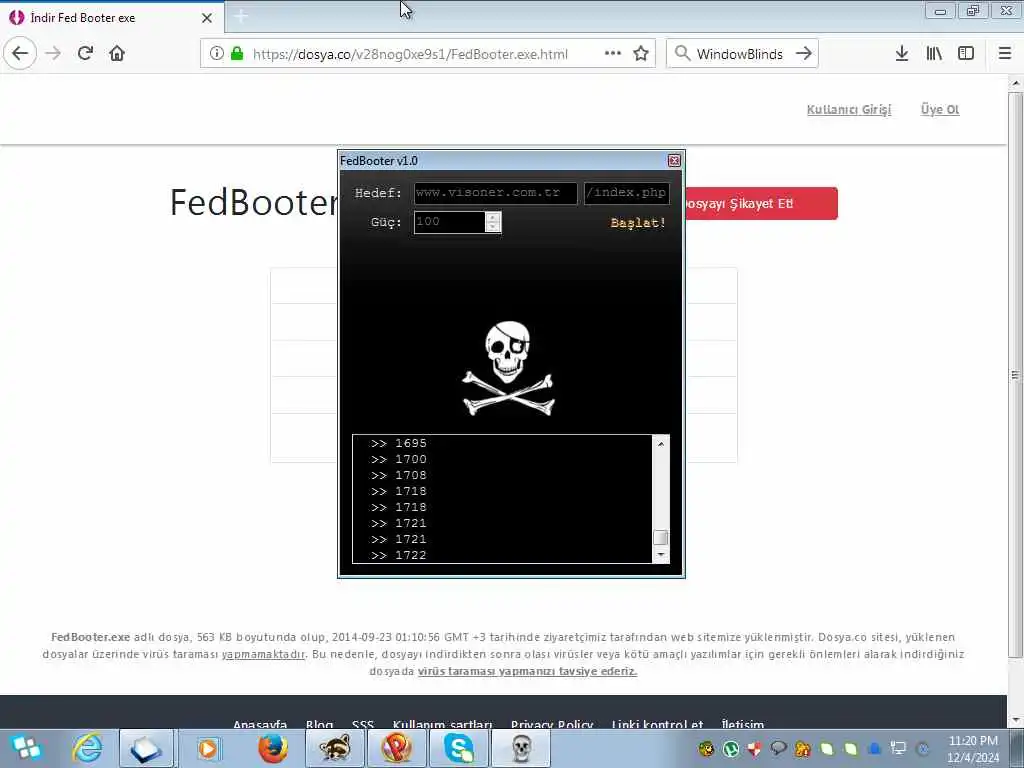Open the downloads panel
1024x768 pixels.
click(902, 54)
